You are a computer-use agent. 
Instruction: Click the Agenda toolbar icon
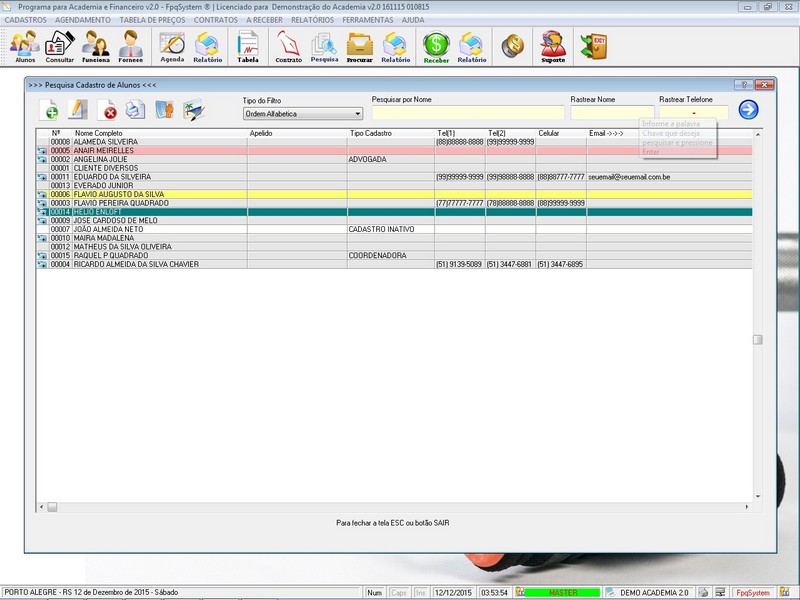point(172,46)
